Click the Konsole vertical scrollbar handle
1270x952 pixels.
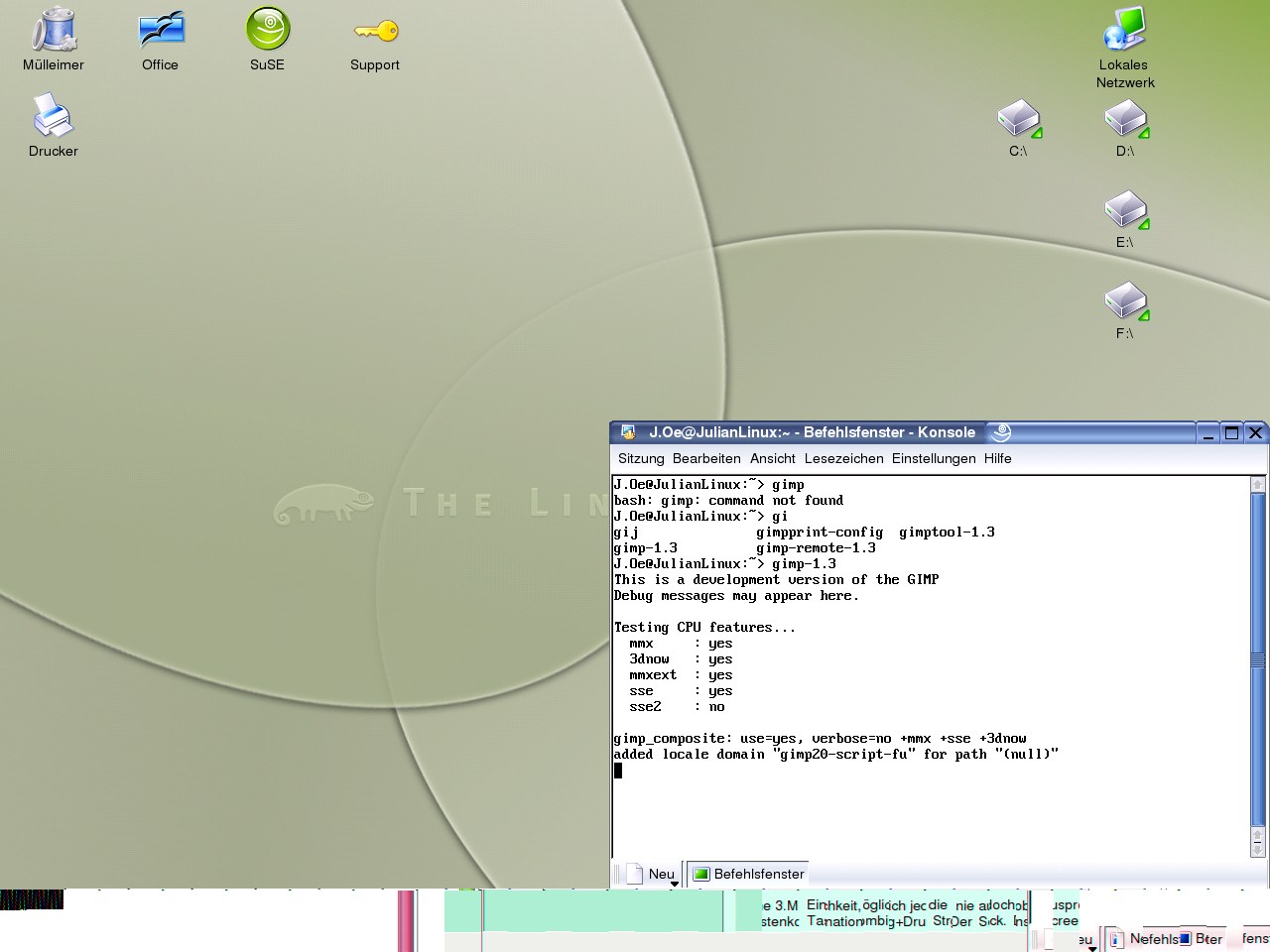[1258, 659]
